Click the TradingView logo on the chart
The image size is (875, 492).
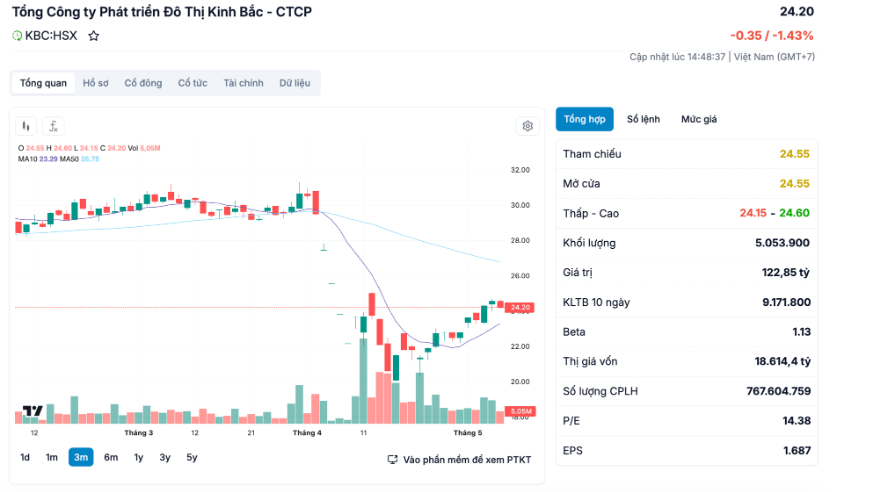tap(31, 411)
